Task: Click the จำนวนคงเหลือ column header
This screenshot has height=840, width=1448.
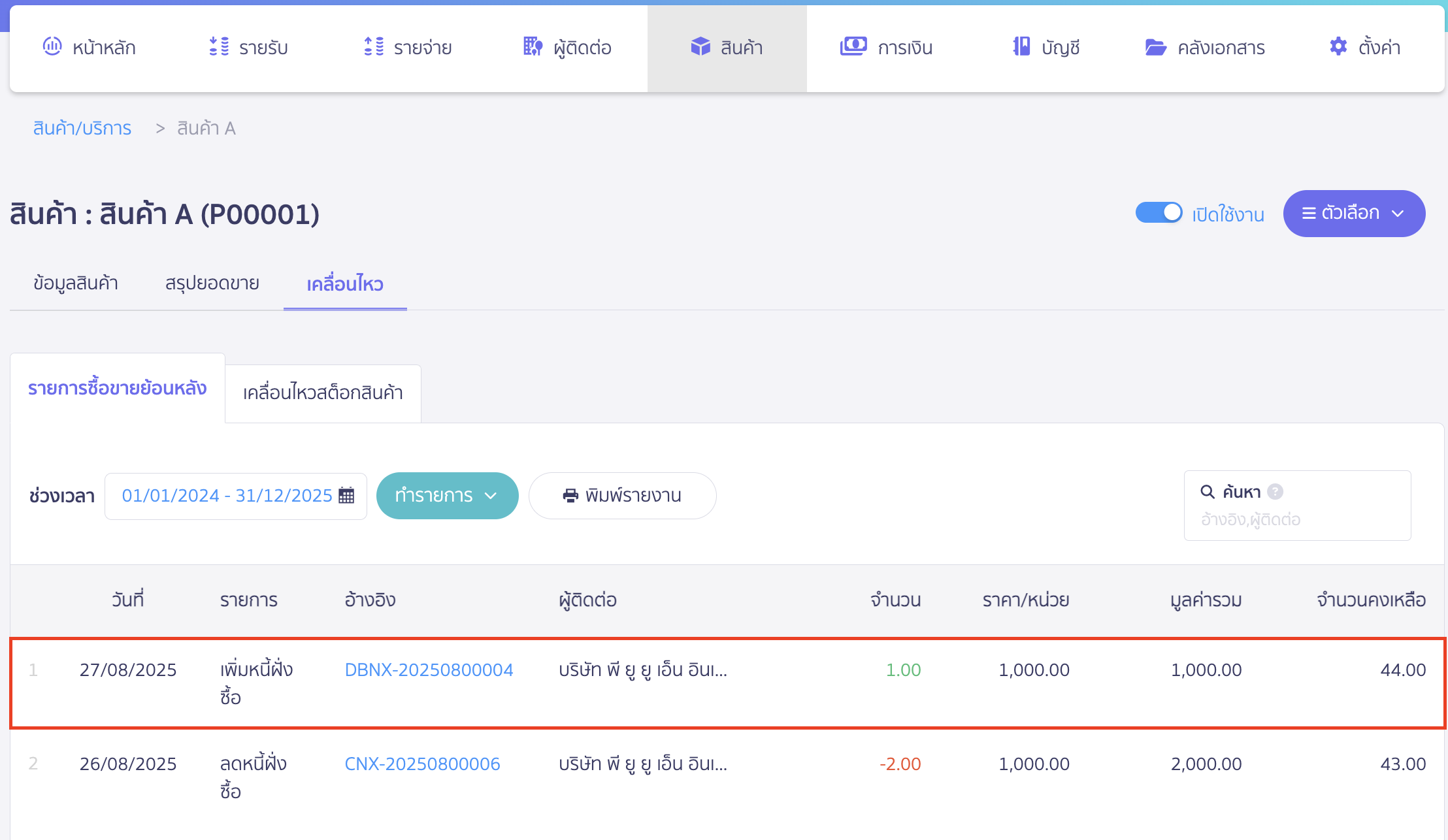Action: coord(1371,600)
